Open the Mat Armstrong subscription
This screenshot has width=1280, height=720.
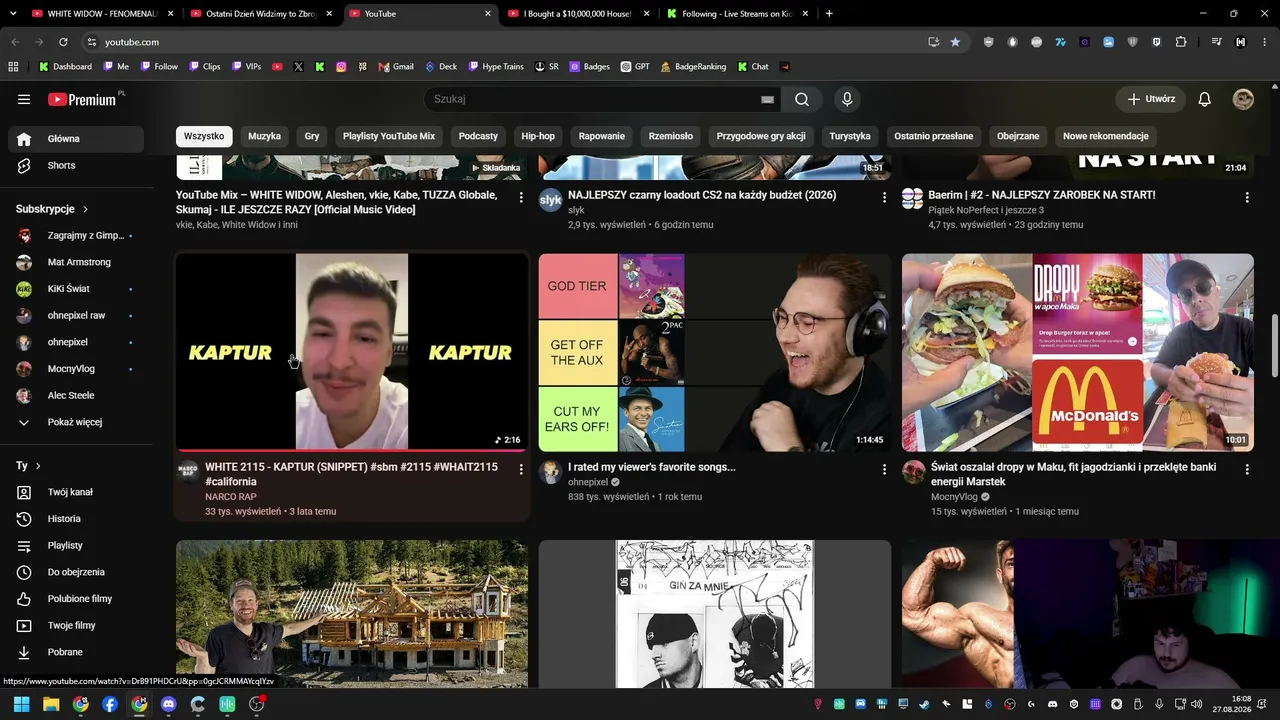point(76,262)
